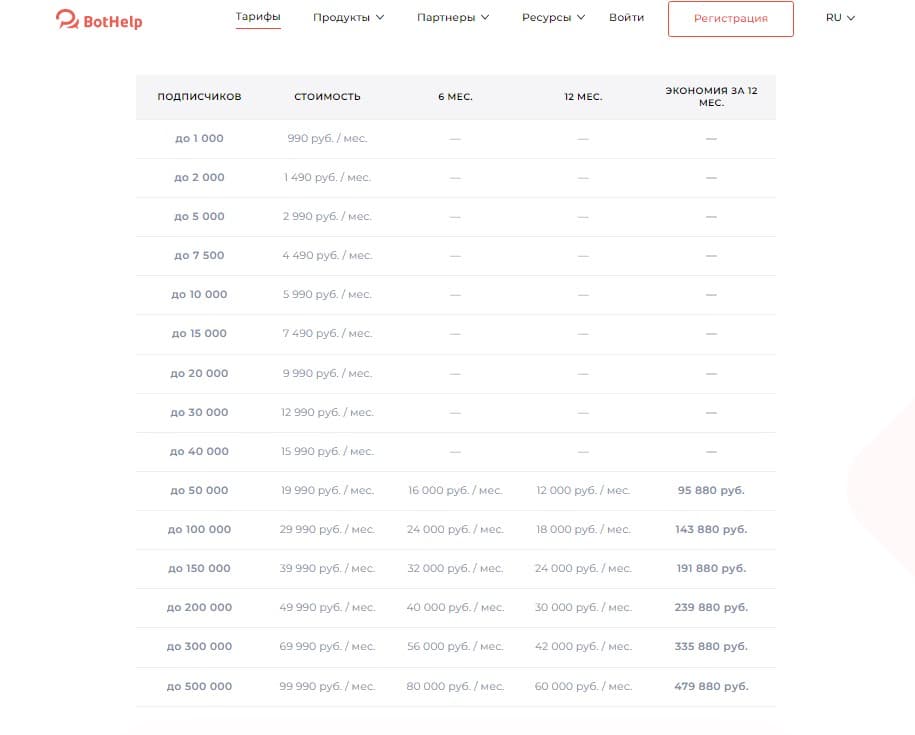The height and width of the screenshot is (735, 915).
Task: Click the '7 490 руб. / мес.' price
Action: 327,334
